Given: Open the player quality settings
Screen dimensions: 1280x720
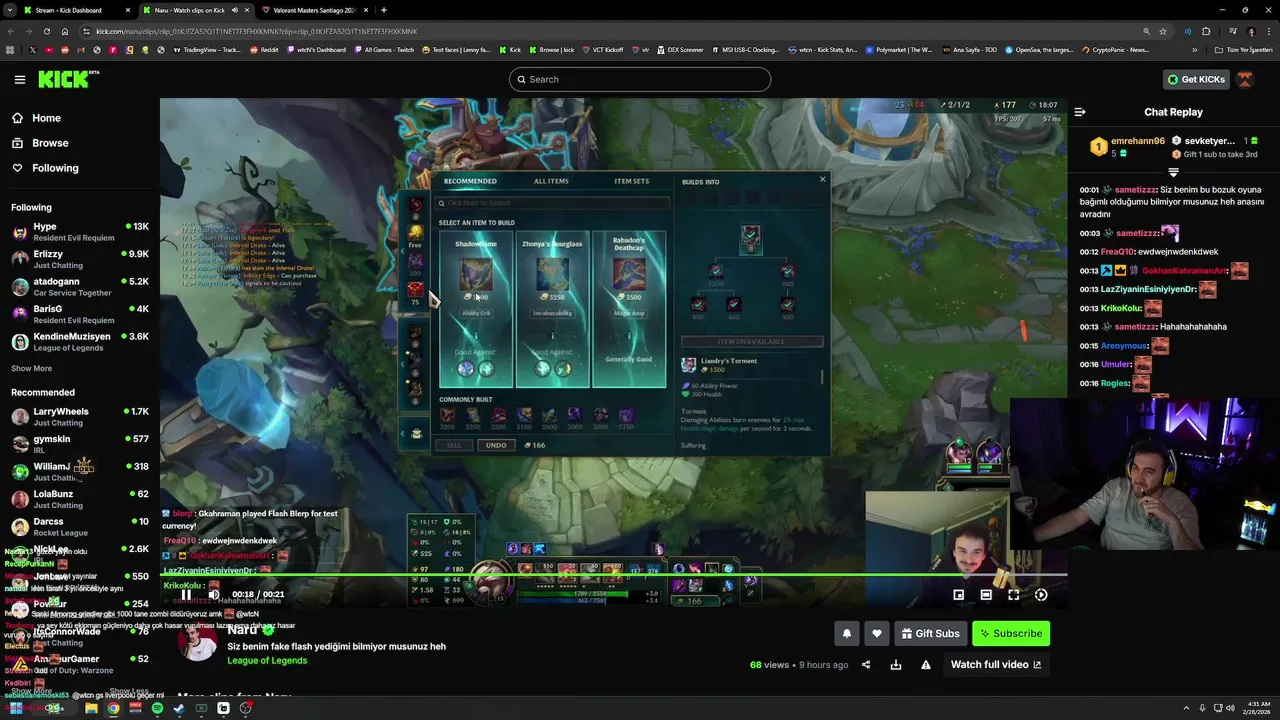Looking at the screenshot, I should pos(1041,594).
